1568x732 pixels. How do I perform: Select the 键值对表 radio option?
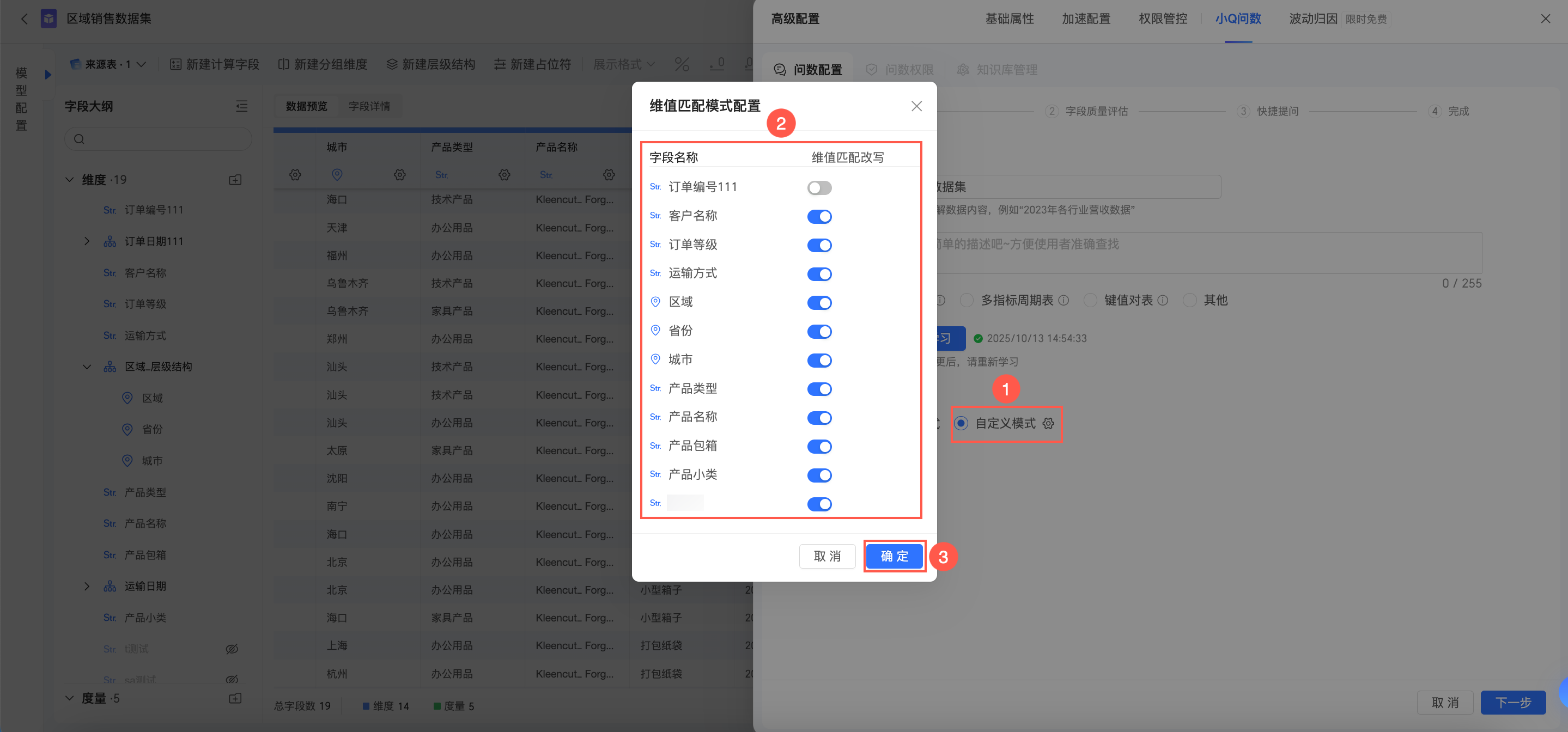[x=1091, y=301]
